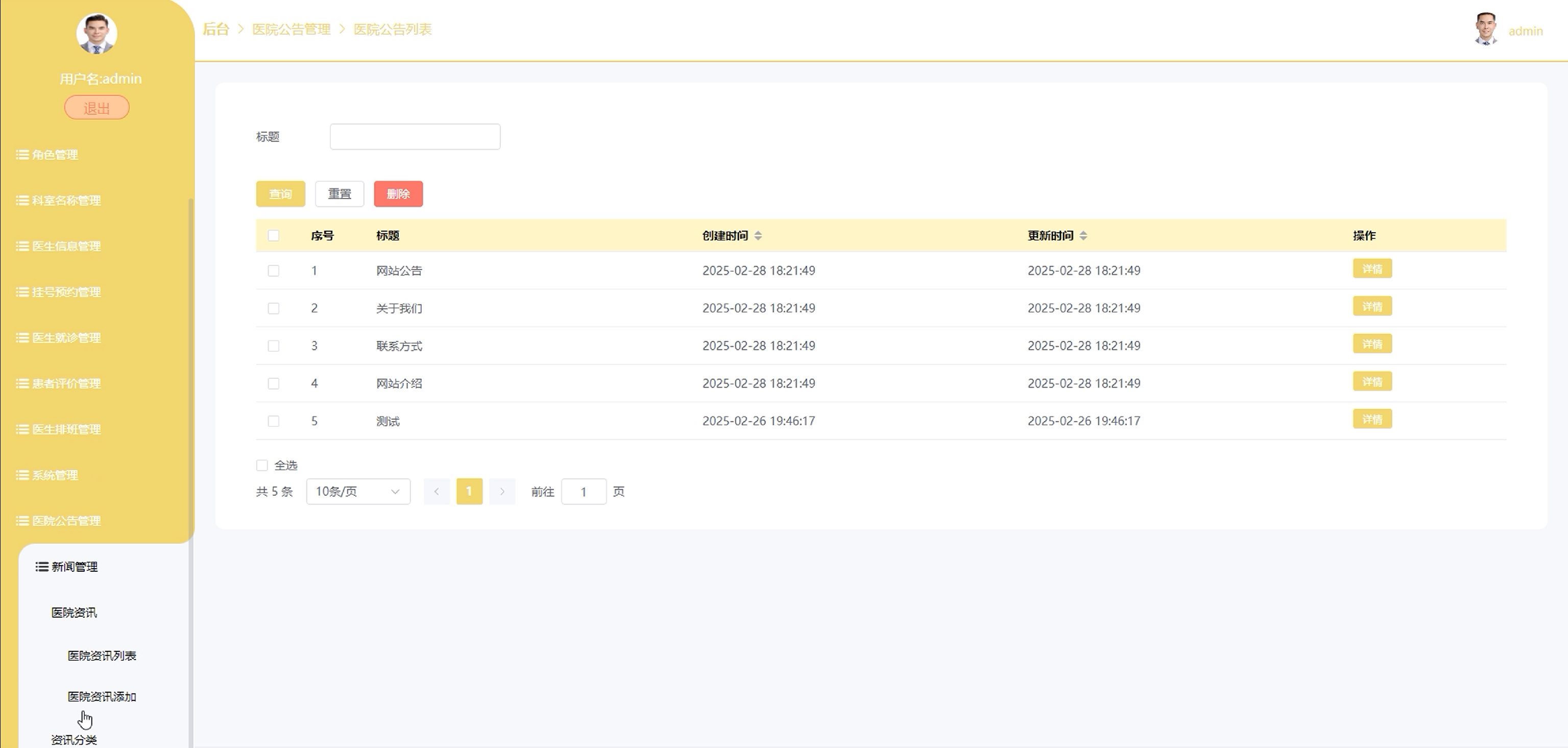
Task: Sort by 更新时间 column arrows
Action: [1083, 235]
